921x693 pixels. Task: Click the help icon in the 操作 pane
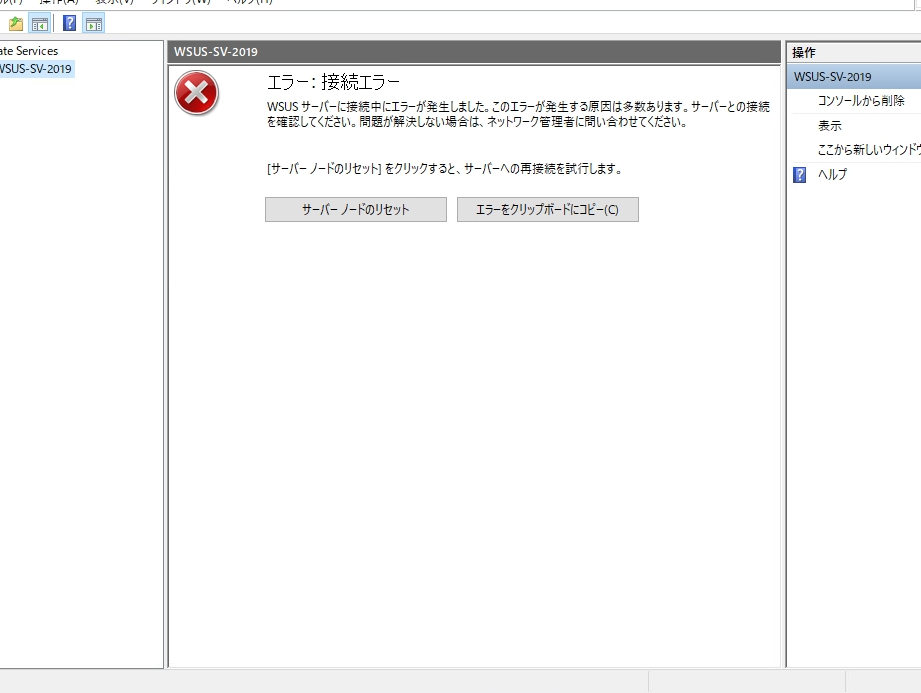[800, 175]
